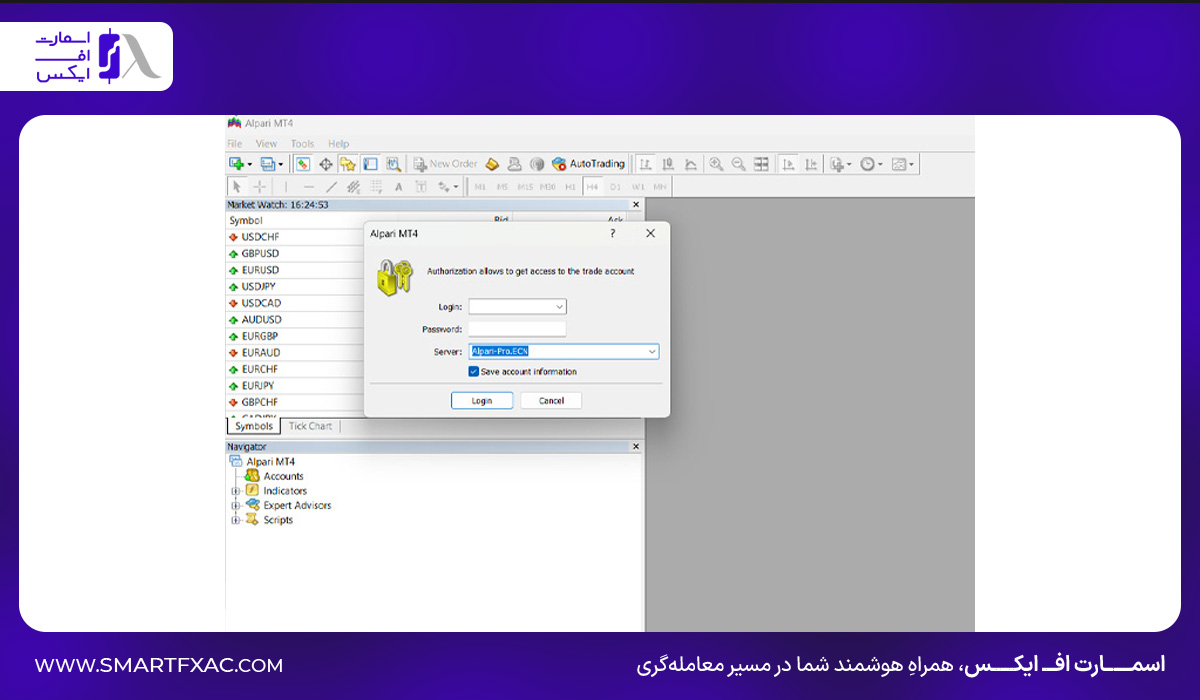
Task: Toggle the Market Watch toolbar icon
Action: tap(302, 164)
